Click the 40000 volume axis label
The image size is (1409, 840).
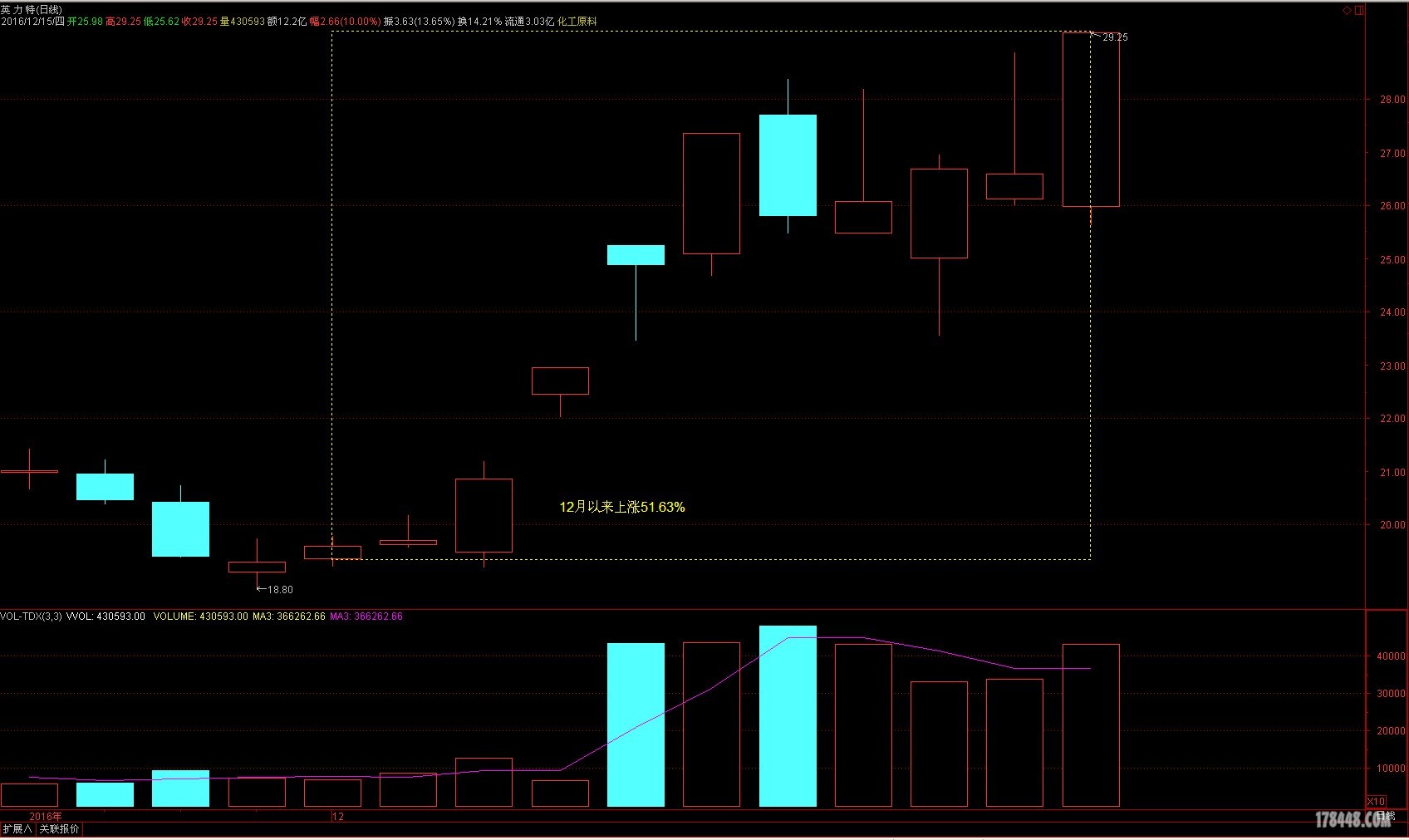click(1391, 656)
